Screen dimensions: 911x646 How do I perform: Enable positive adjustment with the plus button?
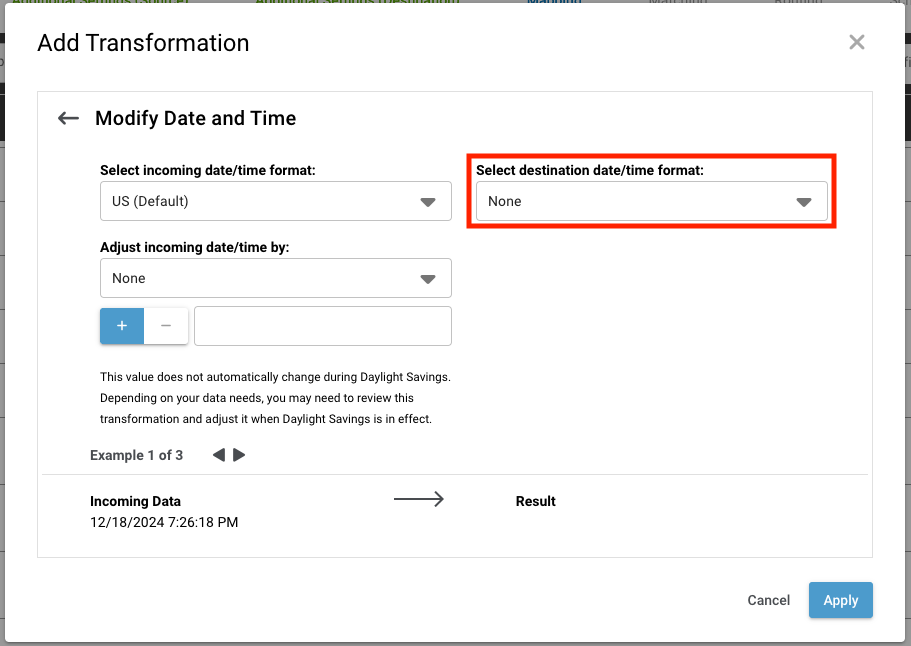click(121, 325)
